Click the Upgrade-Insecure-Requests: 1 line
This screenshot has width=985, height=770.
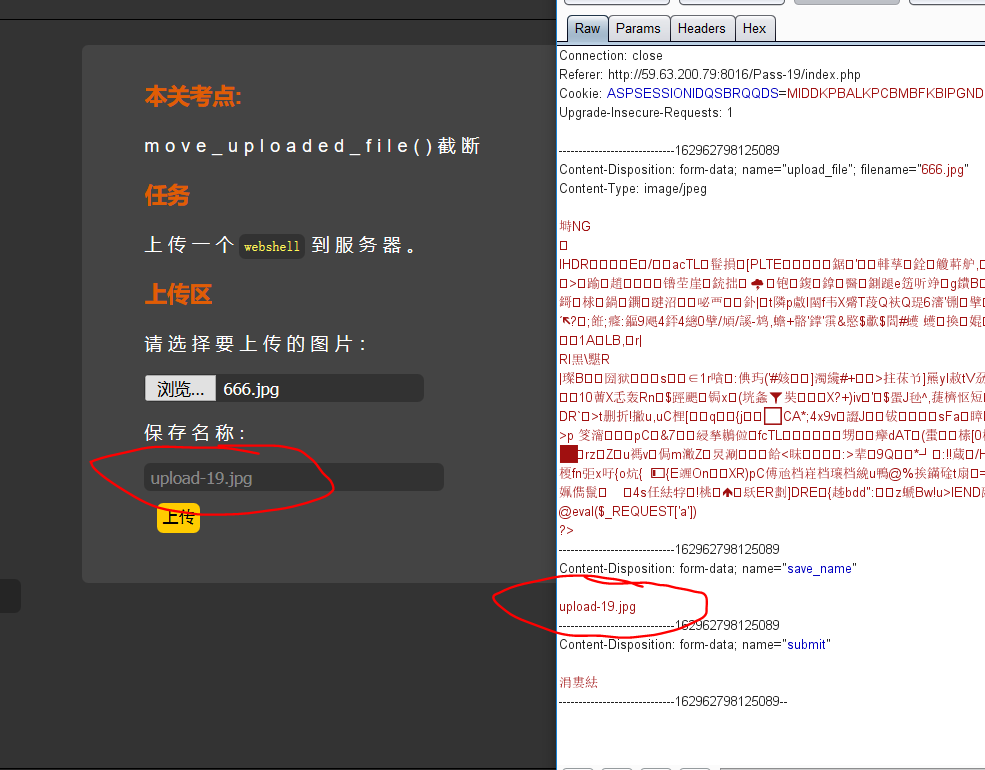646,112
